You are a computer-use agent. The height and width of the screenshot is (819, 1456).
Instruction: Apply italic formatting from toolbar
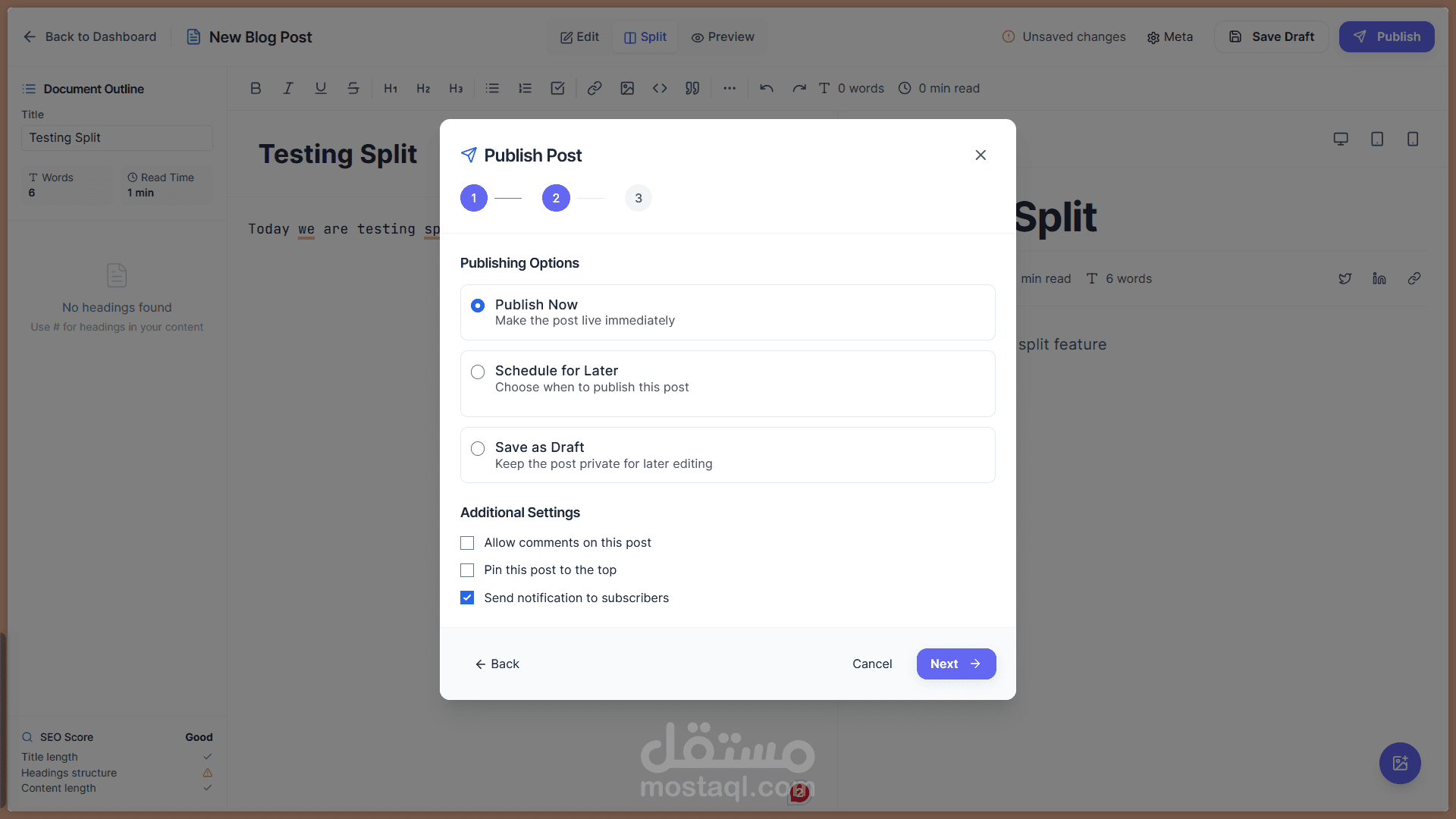tap(288, 88)
